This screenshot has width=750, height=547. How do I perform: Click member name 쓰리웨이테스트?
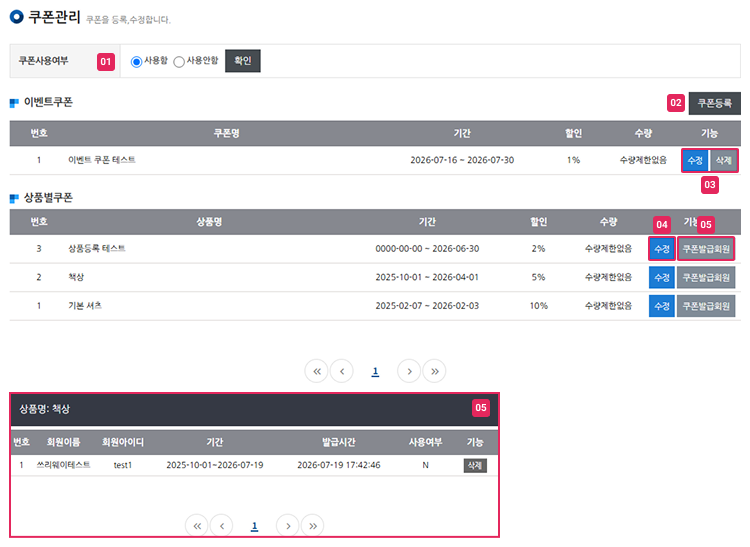coord(63,465)
